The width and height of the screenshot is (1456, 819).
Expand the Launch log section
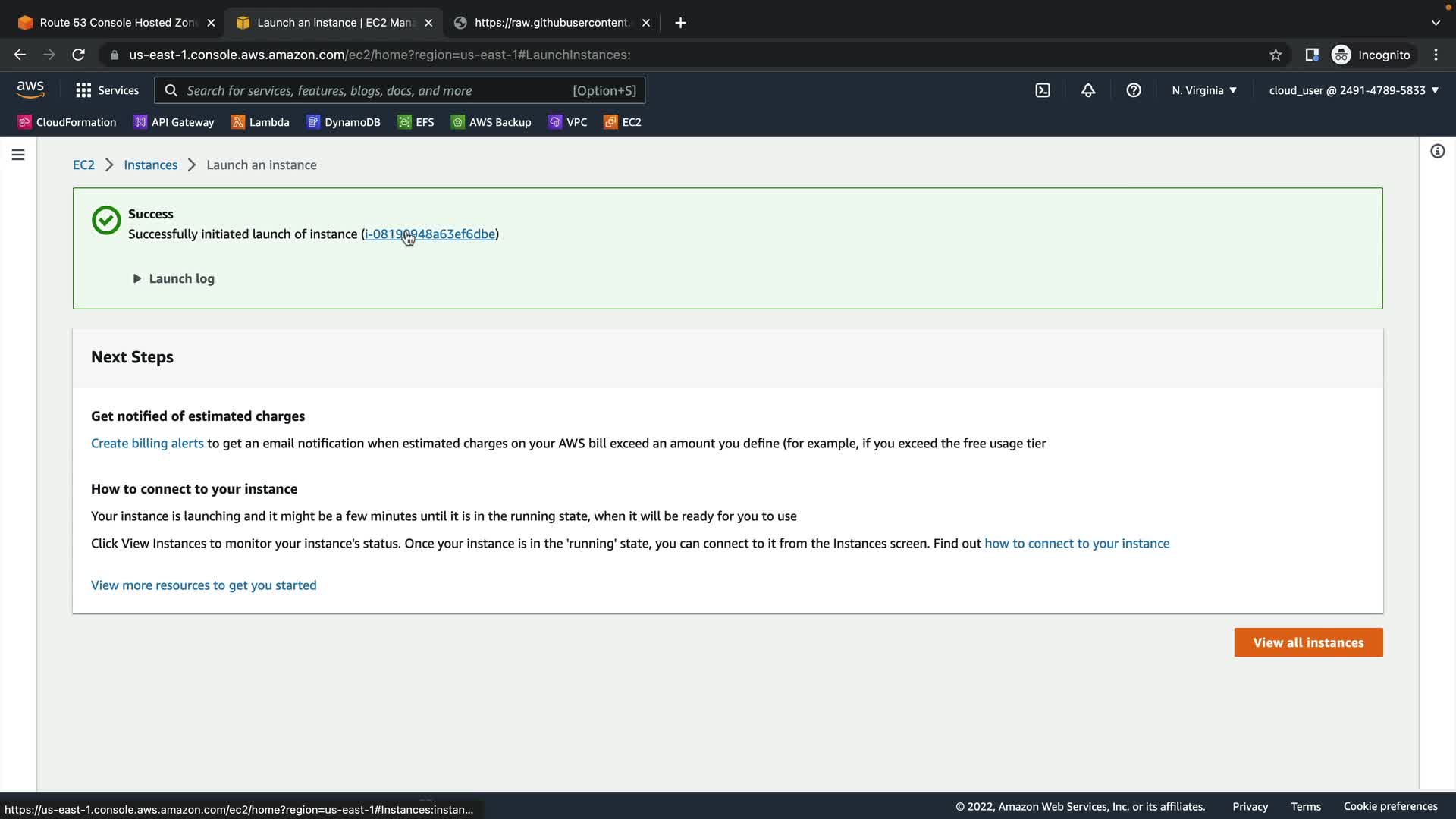(174, 278)
